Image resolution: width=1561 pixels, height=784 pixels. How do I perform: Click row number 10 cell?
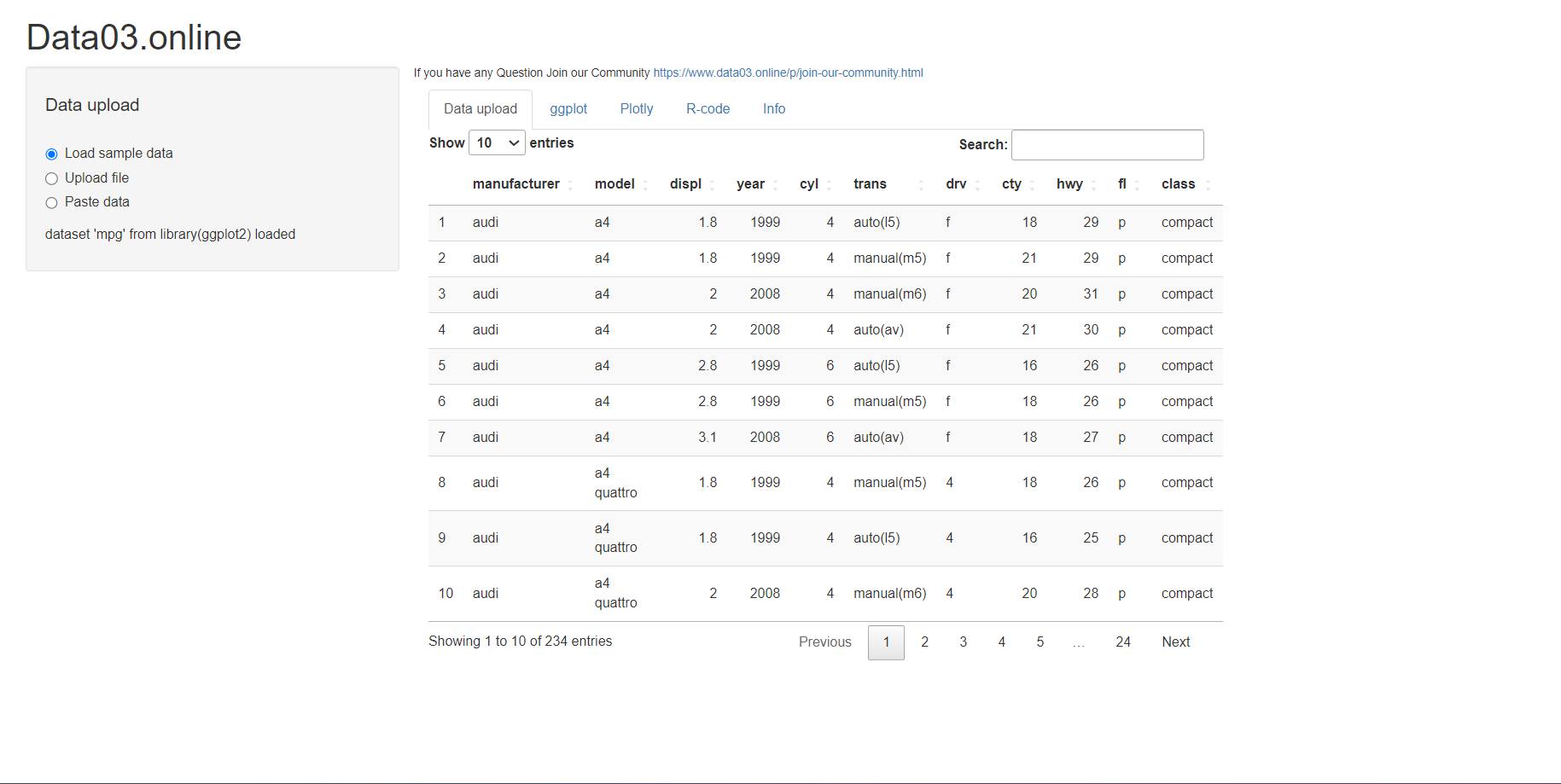coord(446,594)
